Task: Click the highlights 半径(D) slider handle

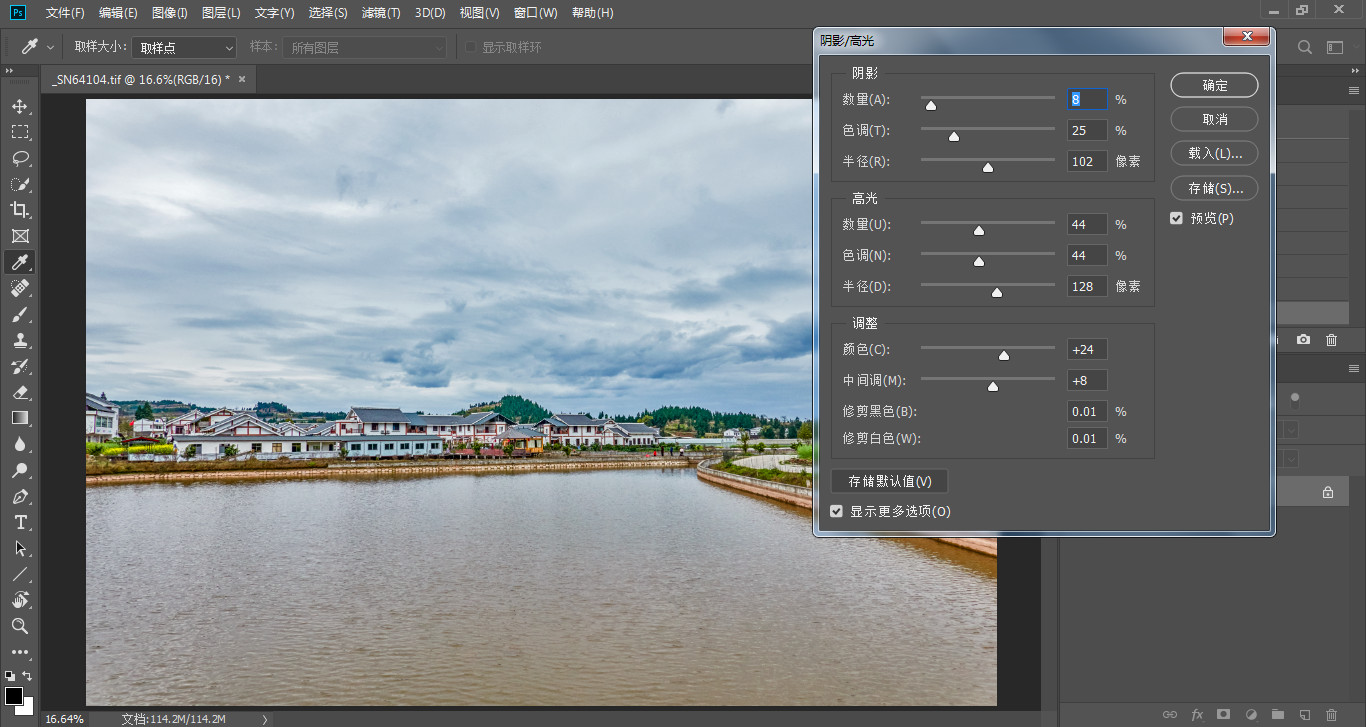Action: pyautogui.click(x=997, y=292)
